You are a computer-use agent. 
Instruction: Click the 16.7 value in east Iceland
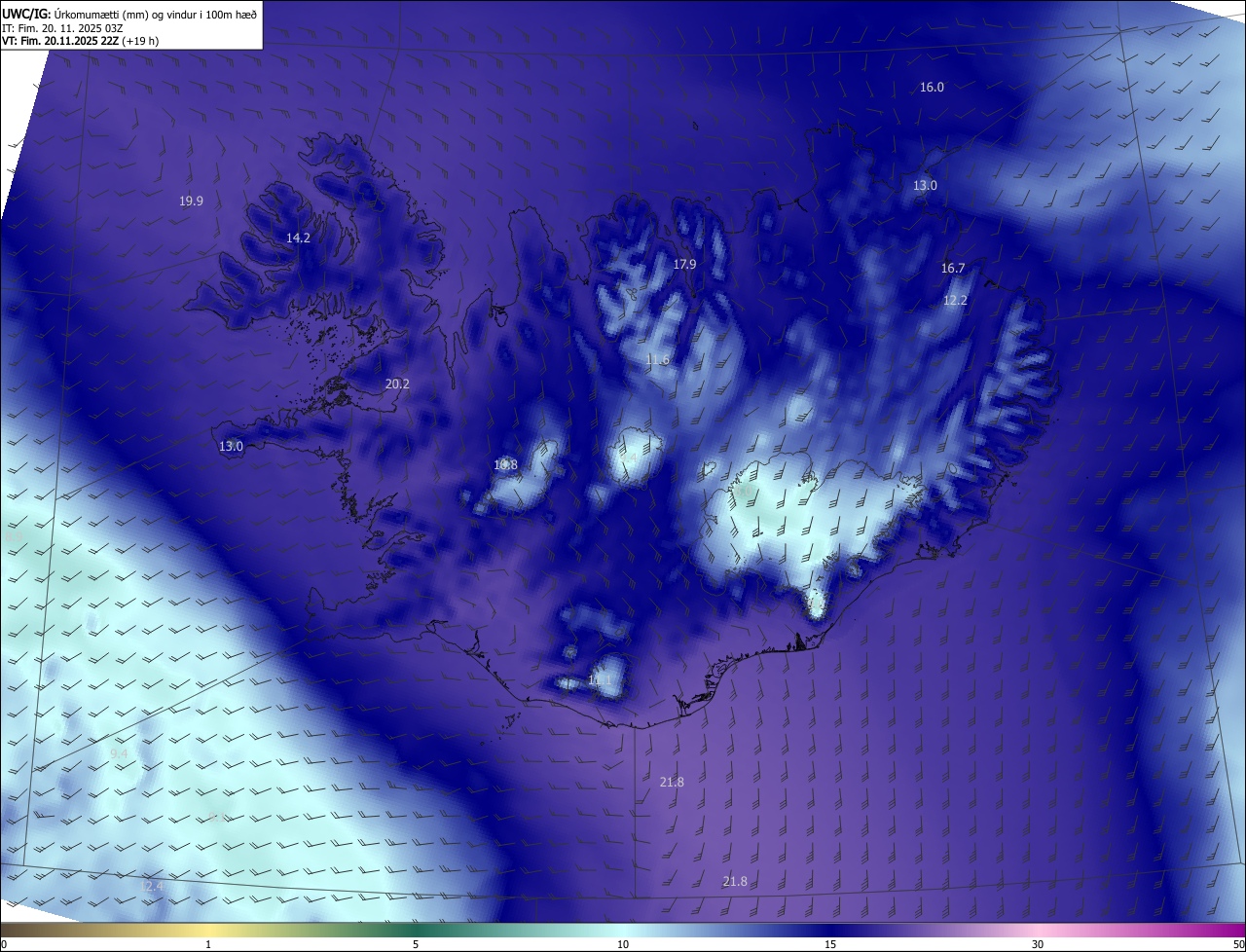click(953, 269)
